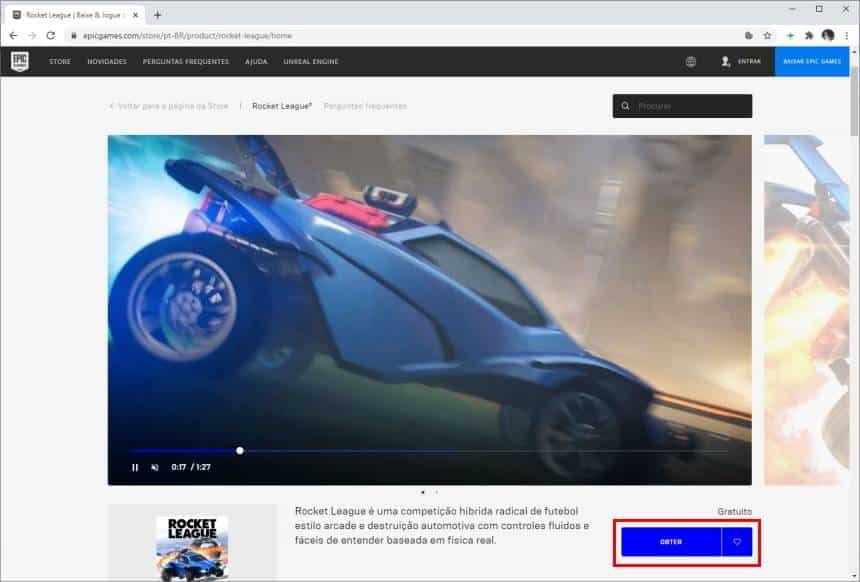
Task: Click the next slide preview image on the right
Action: coord(806,310)
